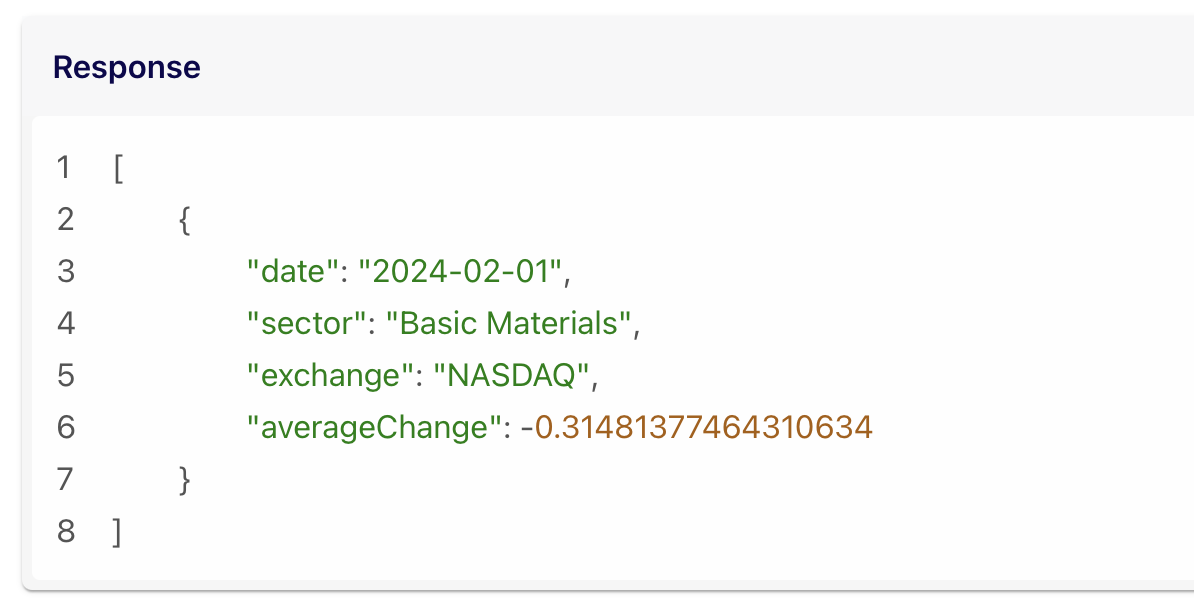Click the "NASDAQ" value

point(509,375)
